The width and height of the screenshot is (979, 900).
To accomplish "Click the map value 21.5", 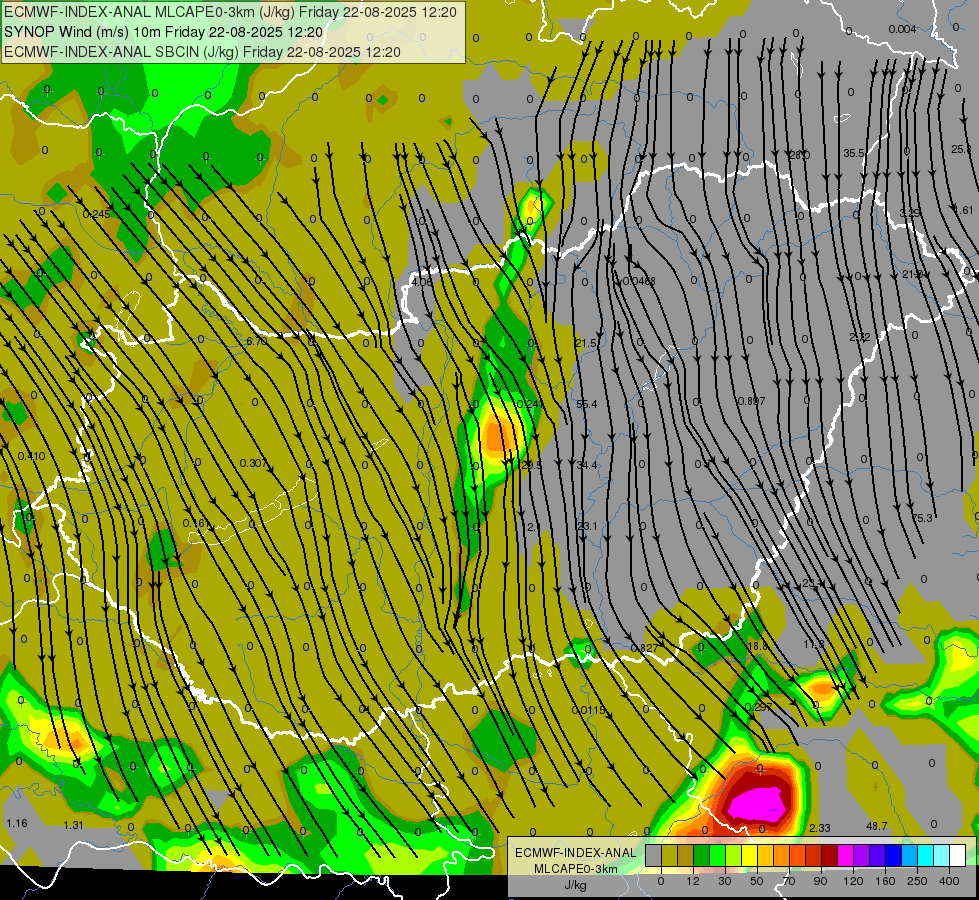I will [586, 343].
